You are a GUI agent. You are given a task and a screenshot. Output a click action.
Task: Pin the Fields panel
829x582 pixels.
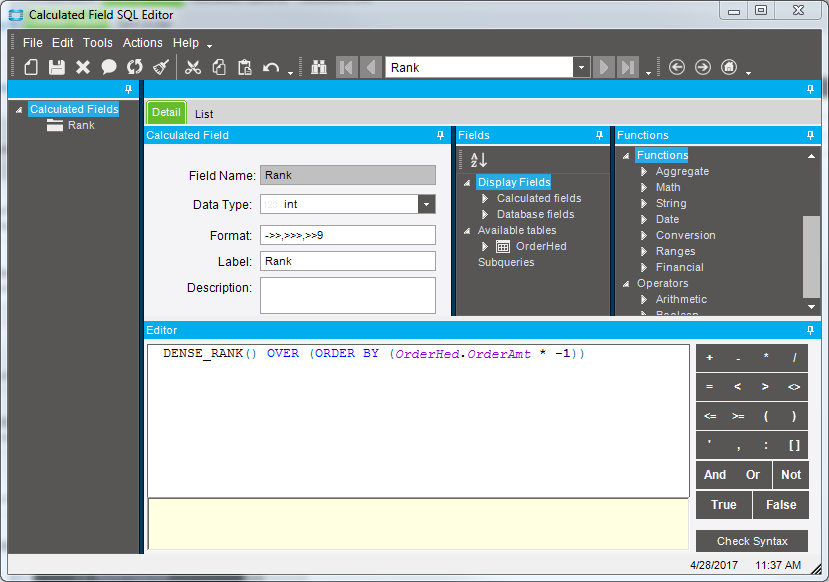coord(599,135)
